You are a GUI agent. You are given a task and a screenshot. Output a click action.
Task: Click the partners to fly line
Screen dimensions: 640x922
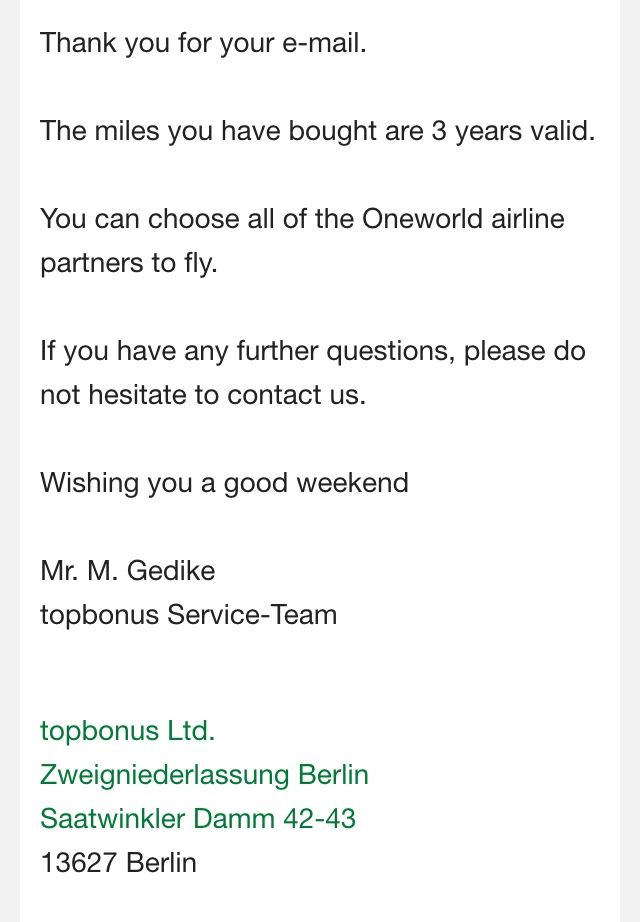129,263
